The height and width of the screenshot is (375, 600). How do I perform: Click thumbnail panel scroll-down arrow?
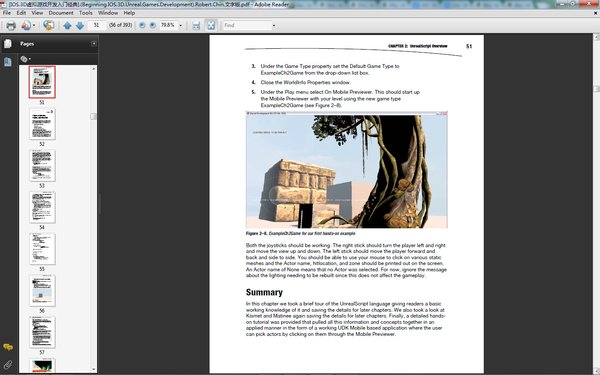pos(94,369)
